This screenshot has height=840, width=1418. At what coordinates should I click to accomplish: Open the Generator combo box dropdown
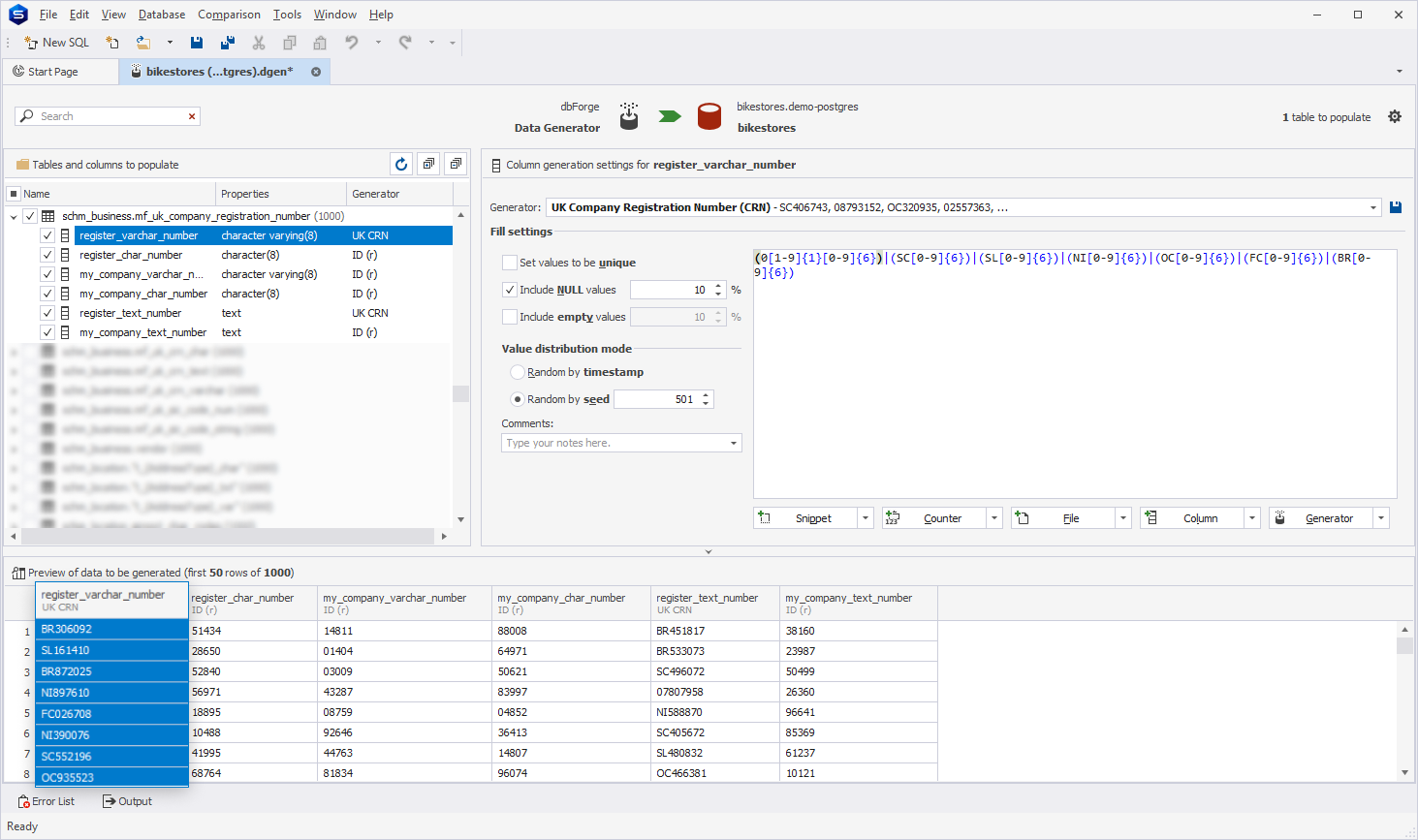pos(1373,207)
